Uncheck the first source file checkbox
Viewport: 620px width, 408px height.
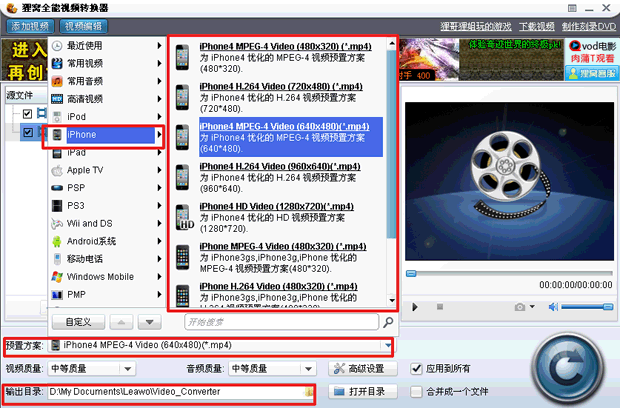pyautogui.click(x=27, y=114)
